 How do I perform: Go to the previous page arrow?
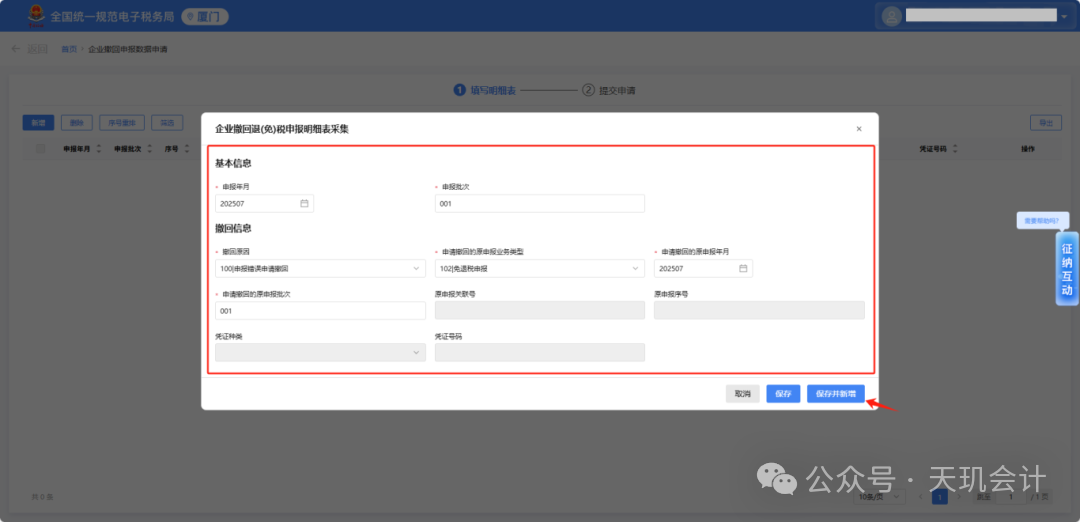(920, 497)
